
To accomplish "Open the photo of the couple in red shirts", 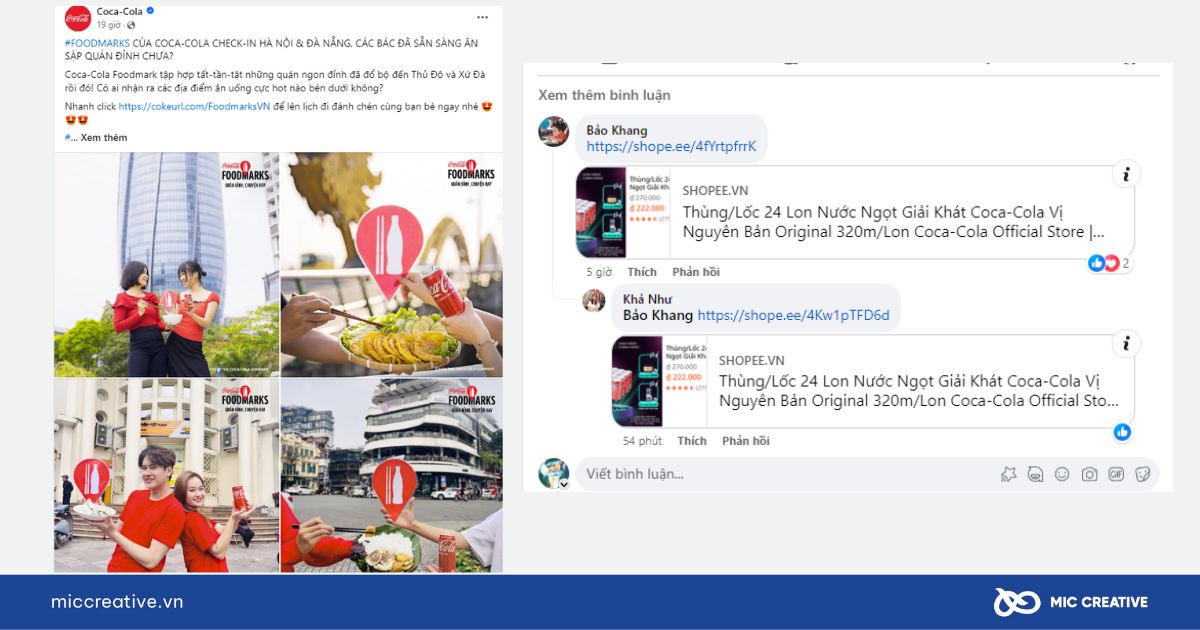I will pyautogui.click(x=167, y=475).
